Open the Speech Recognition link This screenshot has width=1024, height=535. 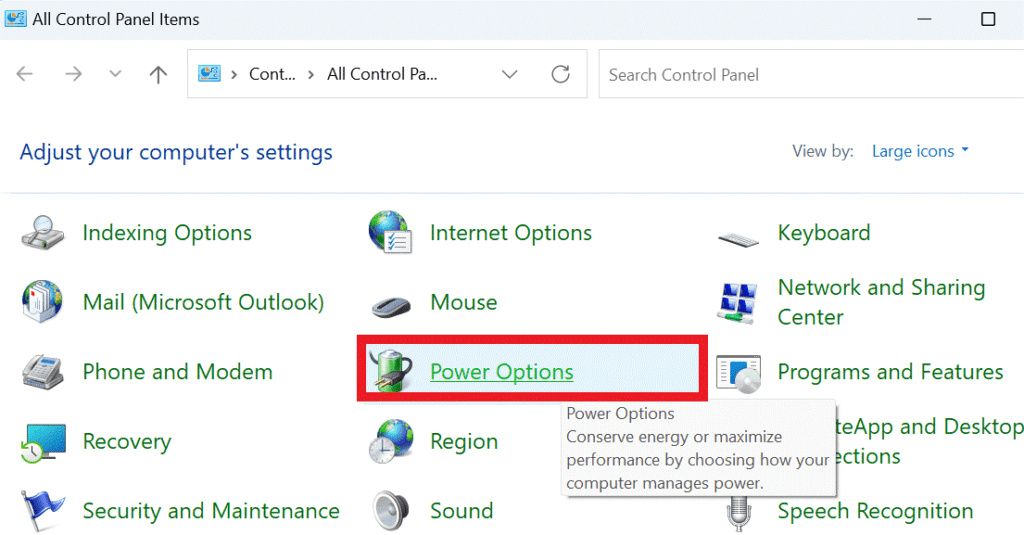click(875, 511)
